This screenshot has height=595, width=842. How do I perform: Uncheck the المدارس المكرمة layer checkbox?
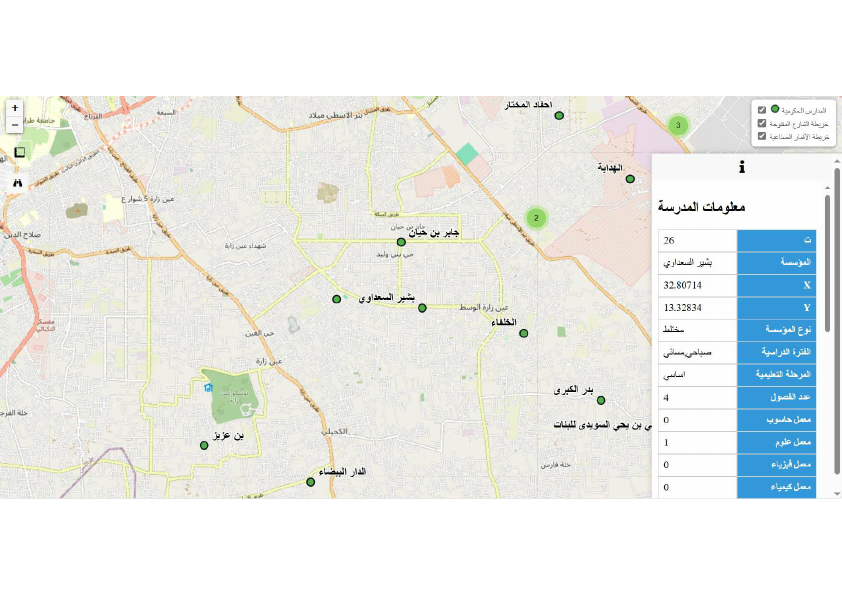pyautogui.click(x=763, y=109)
